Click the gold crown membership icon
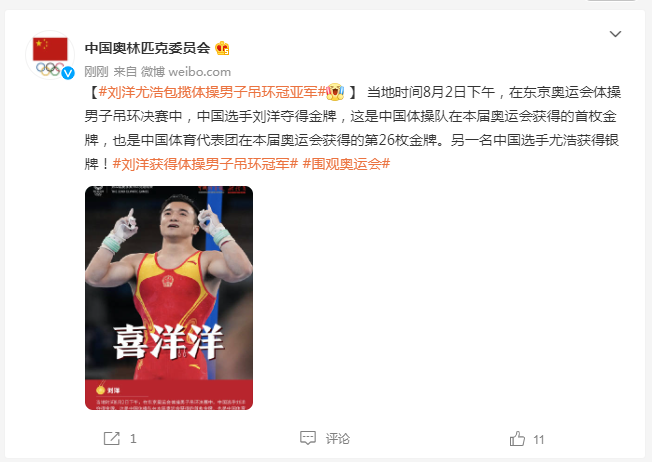 (x=222, y=48)
